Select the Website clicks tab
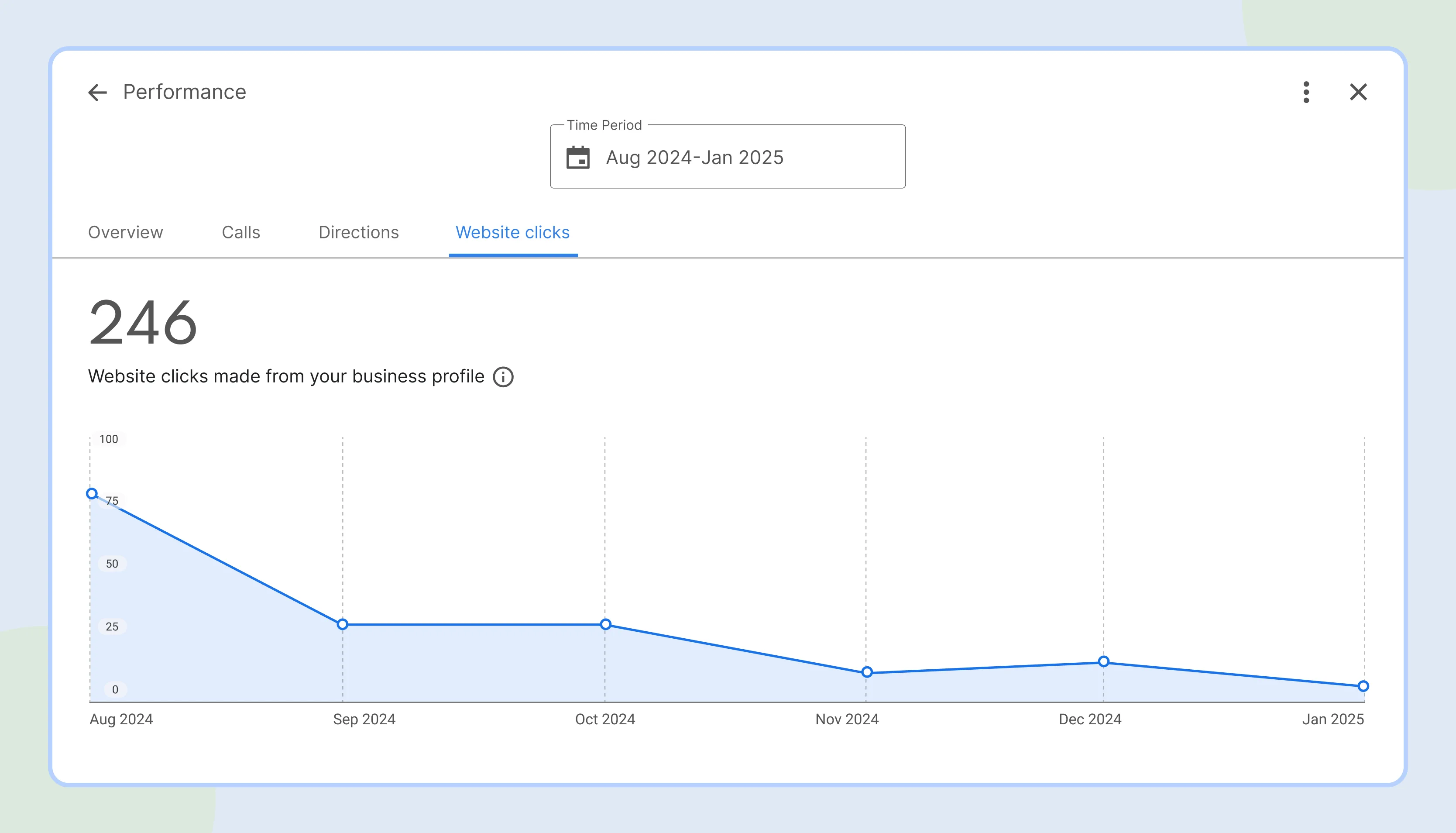This screenshot has width=1456, height=833. click(x=512, y=232)
